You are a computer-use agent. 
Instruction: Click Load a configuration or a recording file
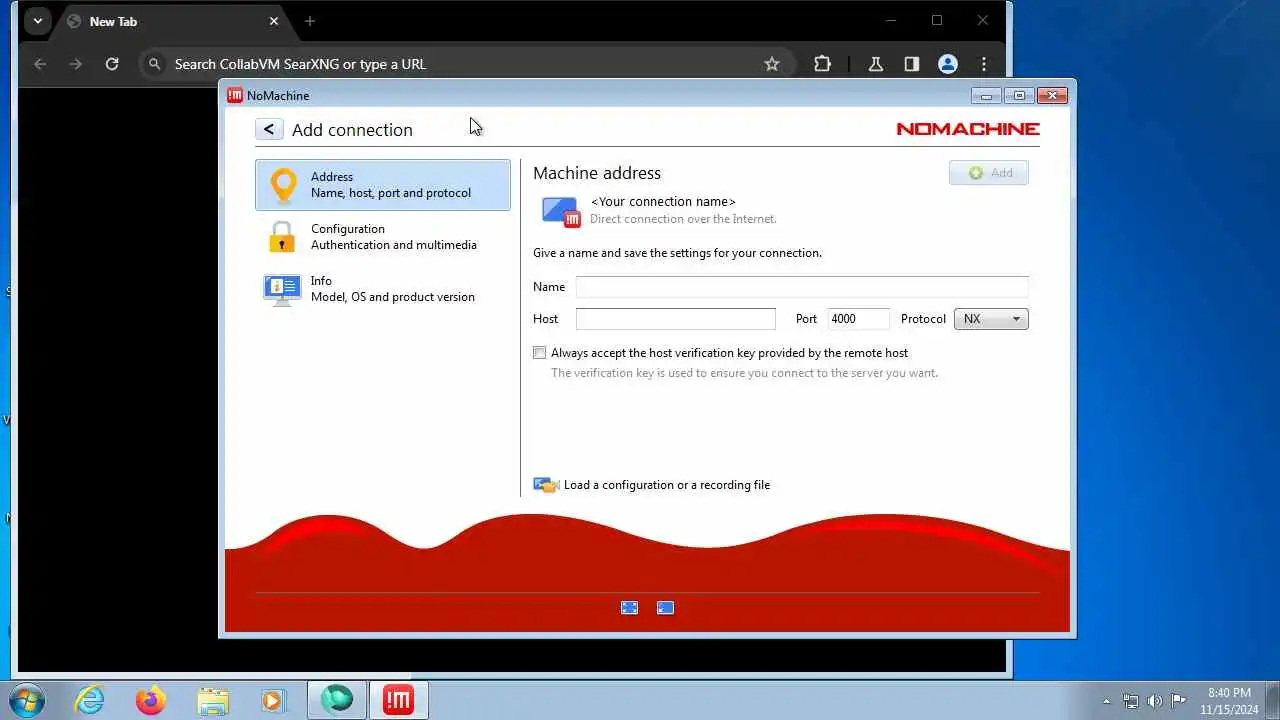click(667, 485)
